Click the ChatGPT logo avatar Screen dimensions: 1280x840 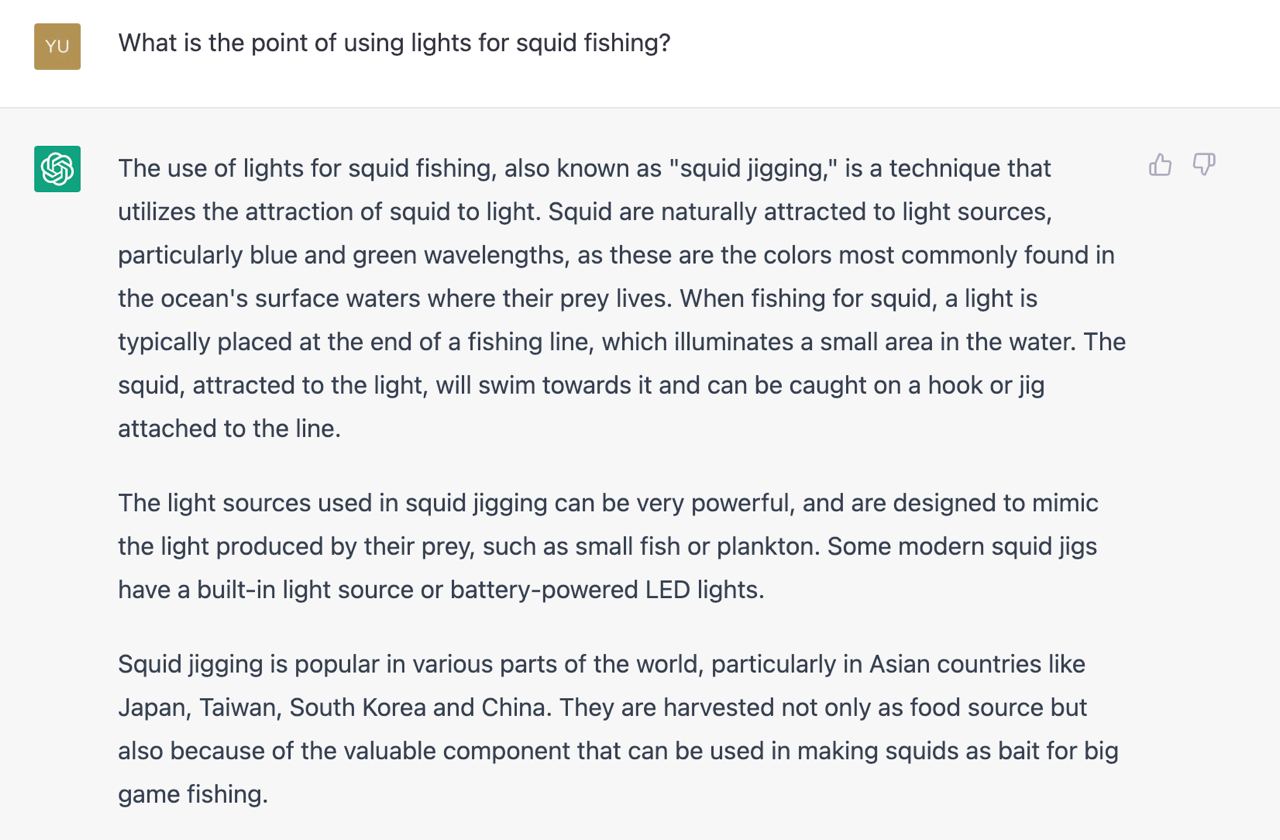point(57,168)
